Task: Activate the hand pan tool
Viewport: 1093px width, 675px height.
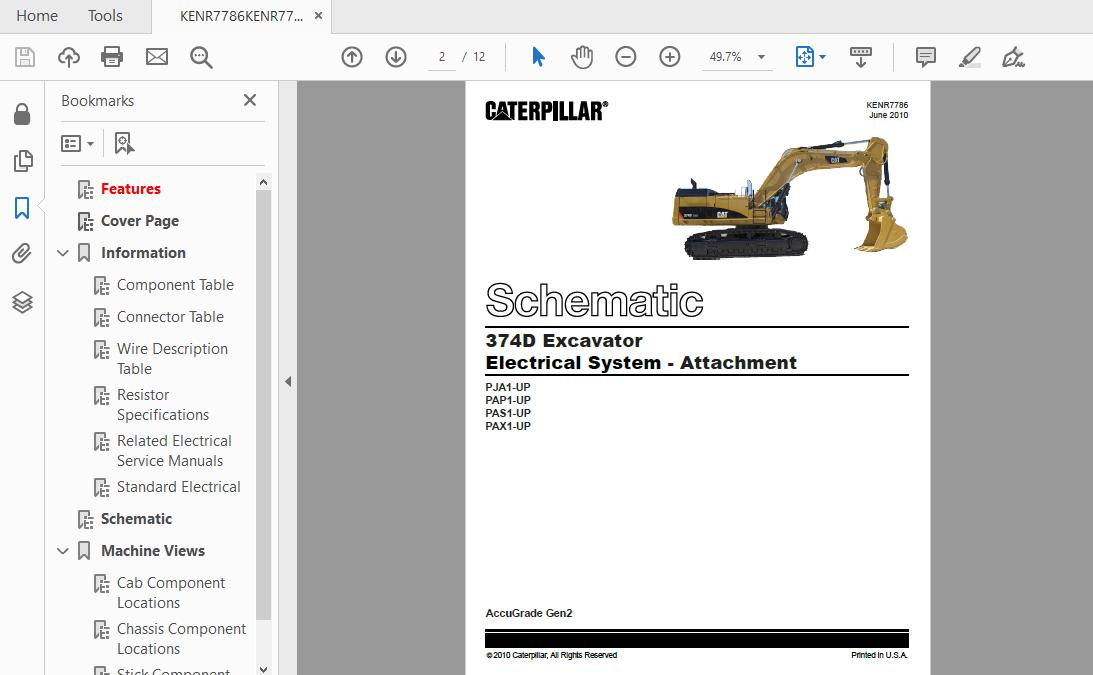Action: (x=581, y=56)
